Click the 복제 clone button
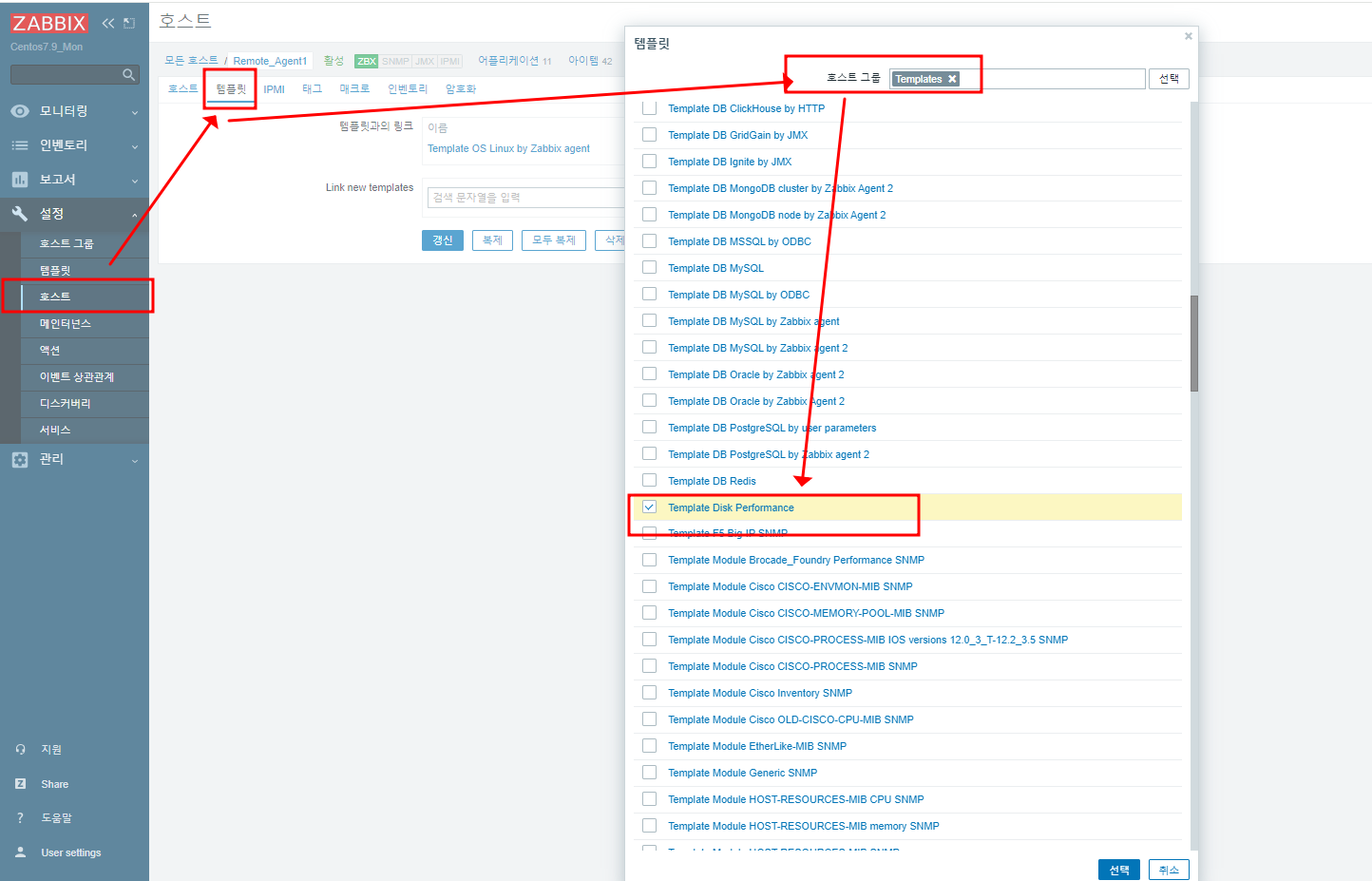Screen dimensions: 1372x881 tap(492, 240)
